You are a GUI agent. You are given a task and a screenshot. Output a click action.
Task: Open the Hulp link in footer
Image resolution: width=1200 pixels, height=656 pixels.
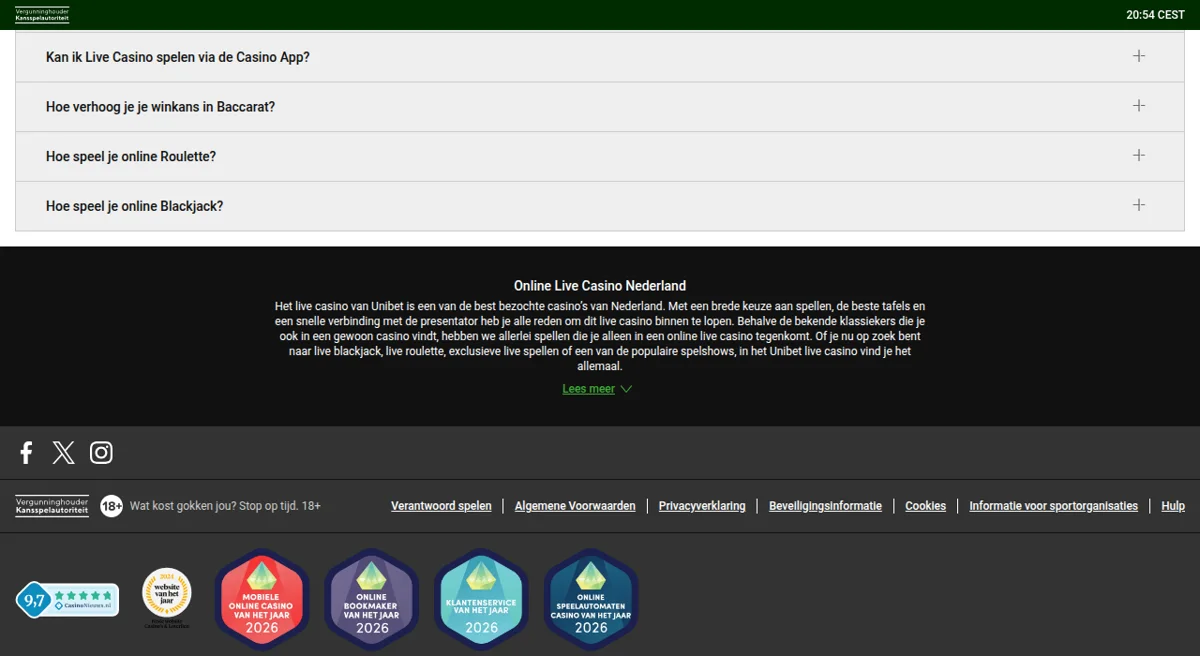point(1173,506)
